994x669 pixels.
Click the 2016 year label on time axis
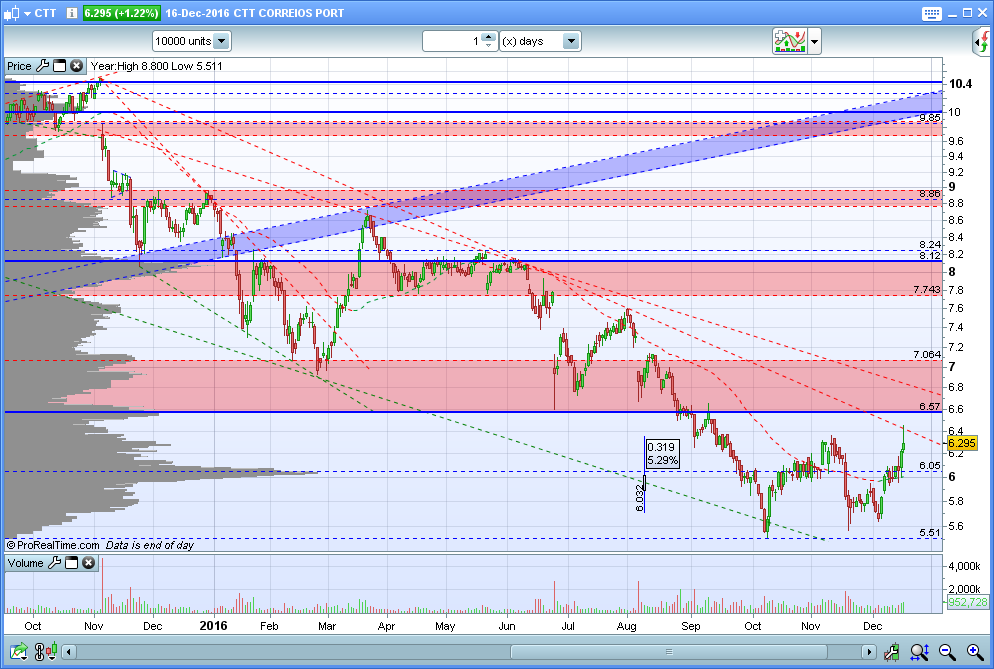click(213, 626)
